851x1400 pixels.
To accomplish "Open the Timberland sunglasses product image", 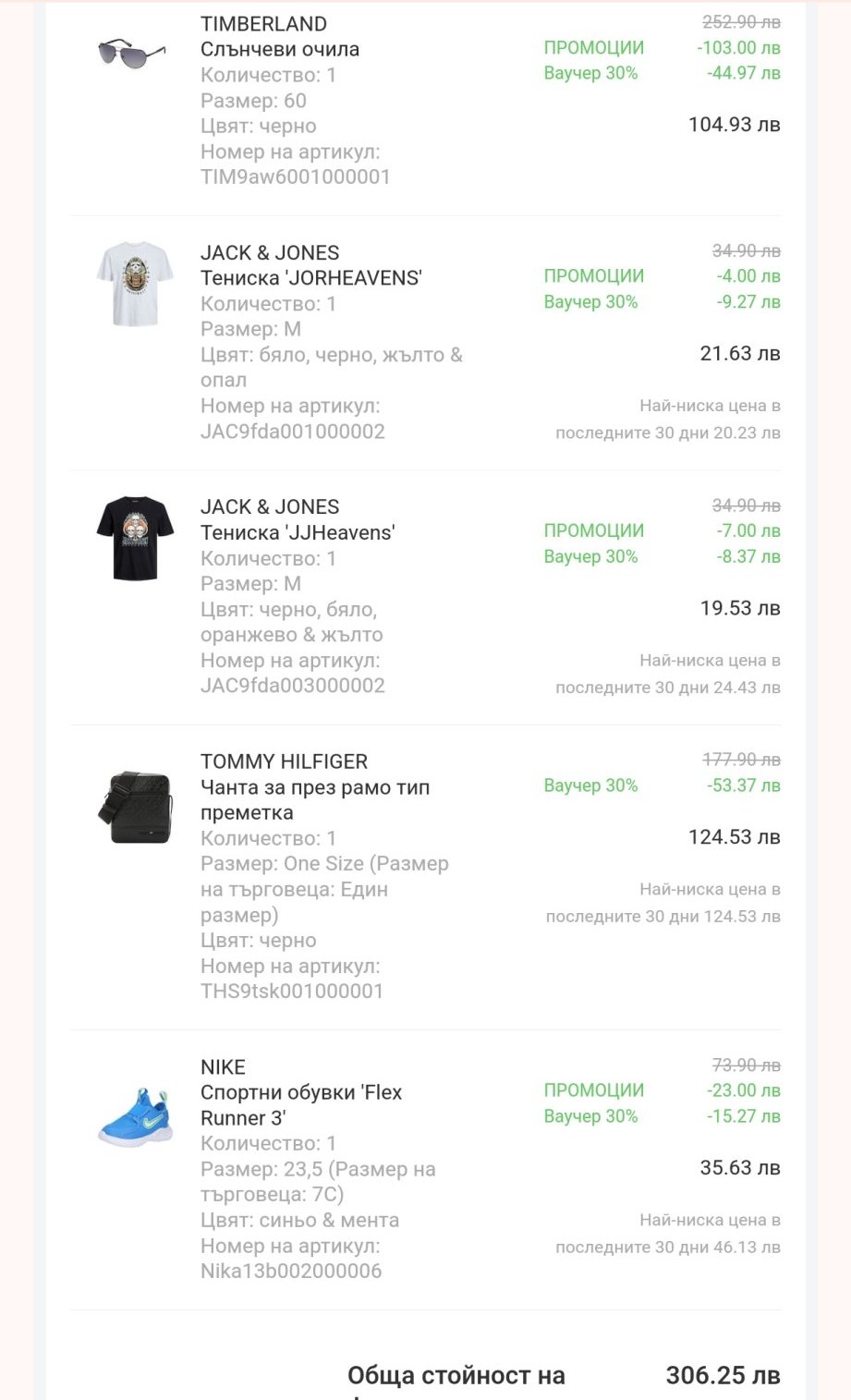I will (x=132, y=52).
